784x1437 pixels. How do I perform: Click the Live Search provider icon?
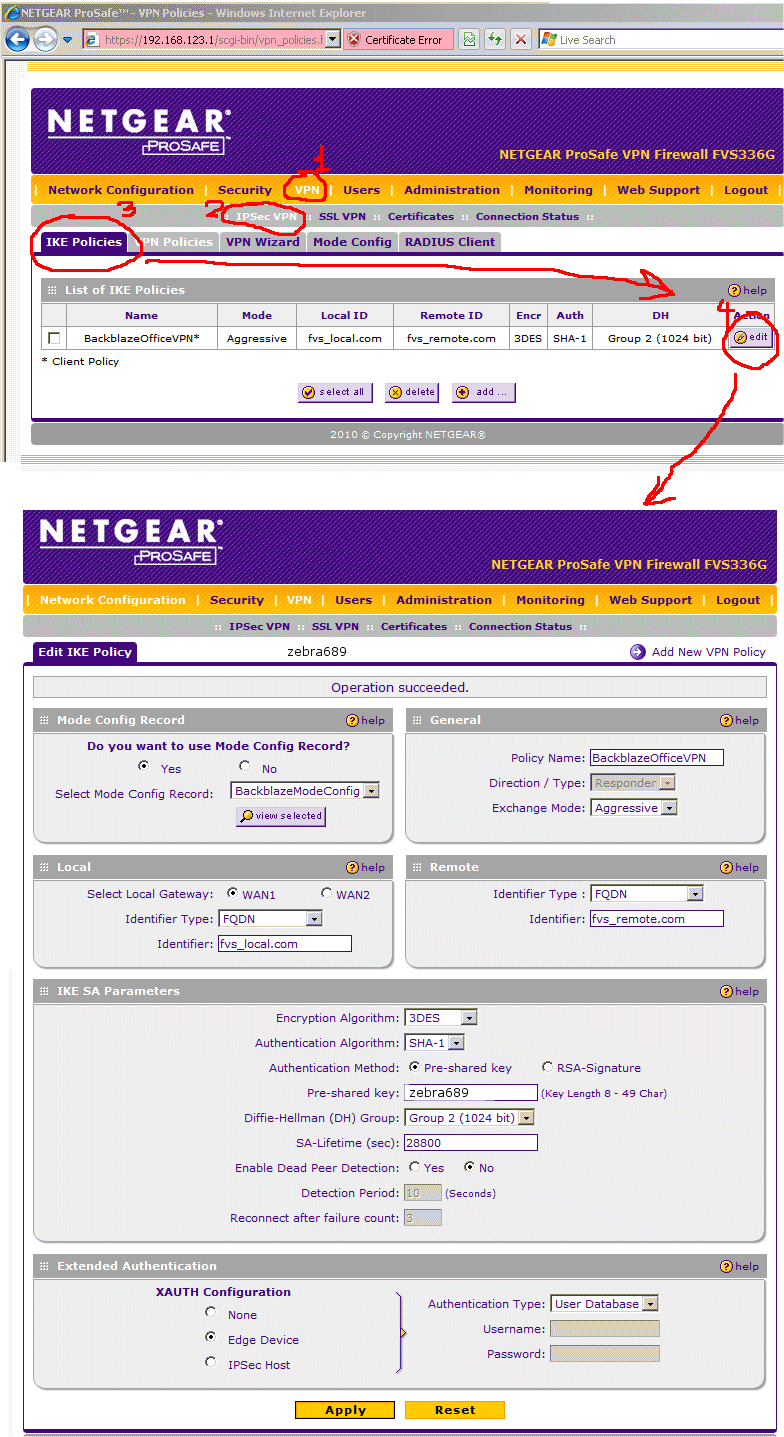click(549, 40)
